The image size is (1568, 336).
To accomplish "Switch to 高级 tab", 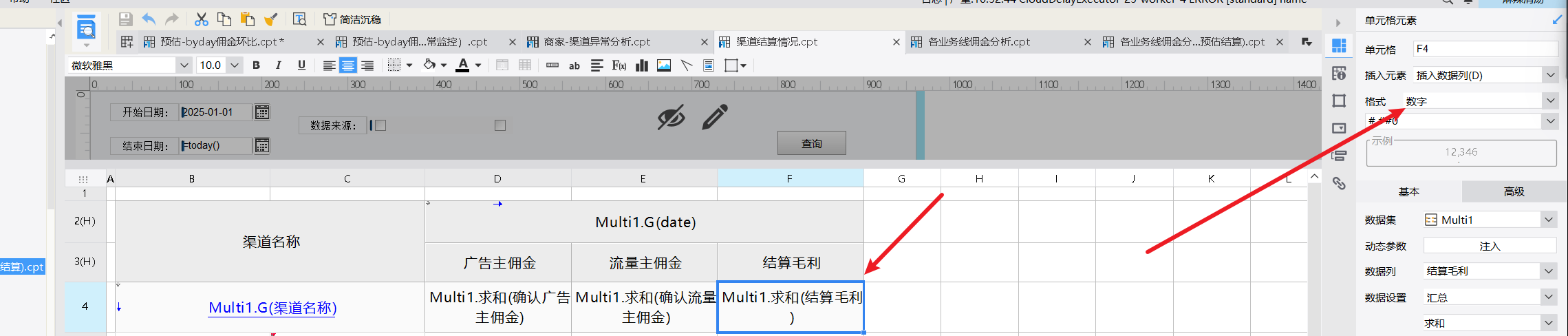I will click(1514, 191).
